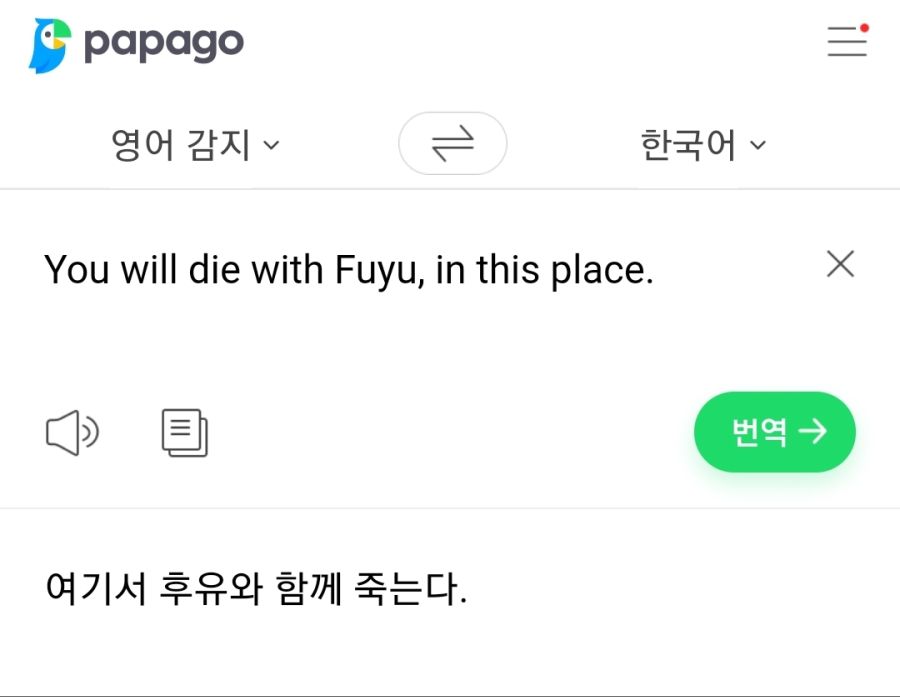This screenshot has width=900, height=697.
Task: Click the arrow glyph inside the translate button
Action: pyautogui.click(x=812, y=431)
